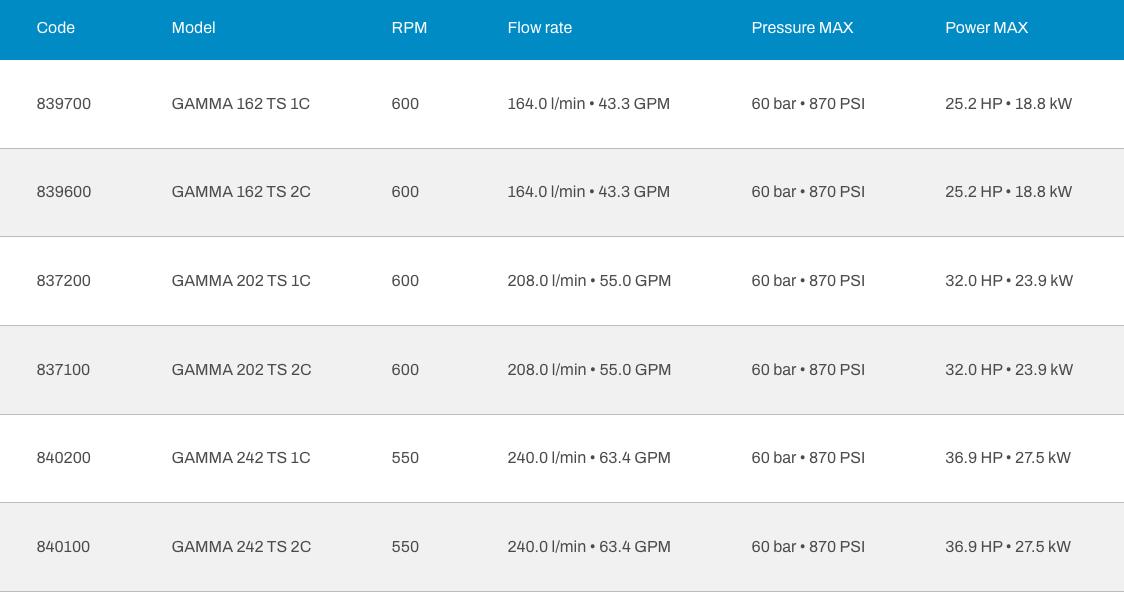1124x592 pixels.
Task: Select product code 840200
Action: 64,458
